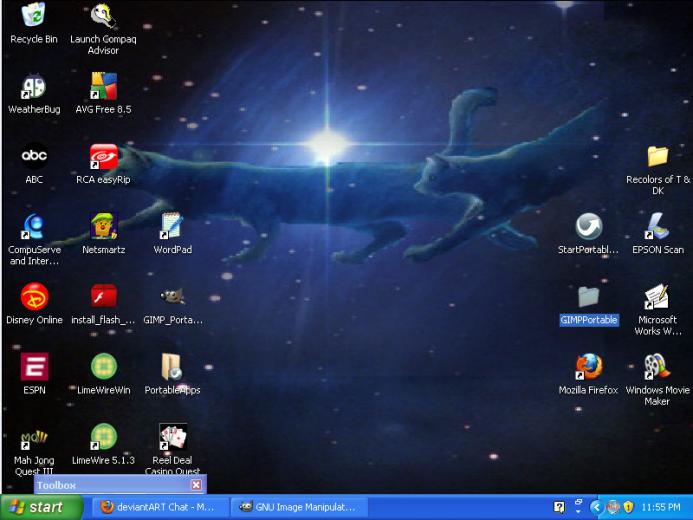Expand hidden system tray icons arrow

[596, 507]
